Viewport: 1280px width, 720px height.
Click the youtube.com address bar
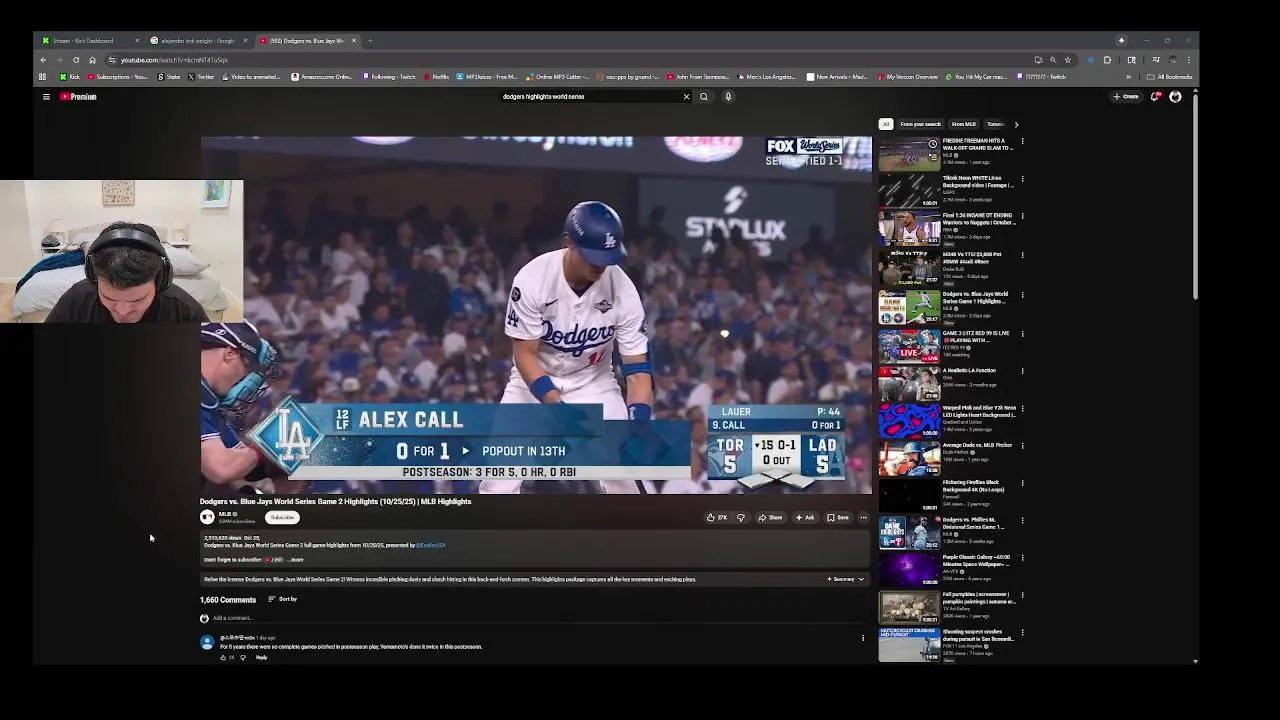point(570,60)
